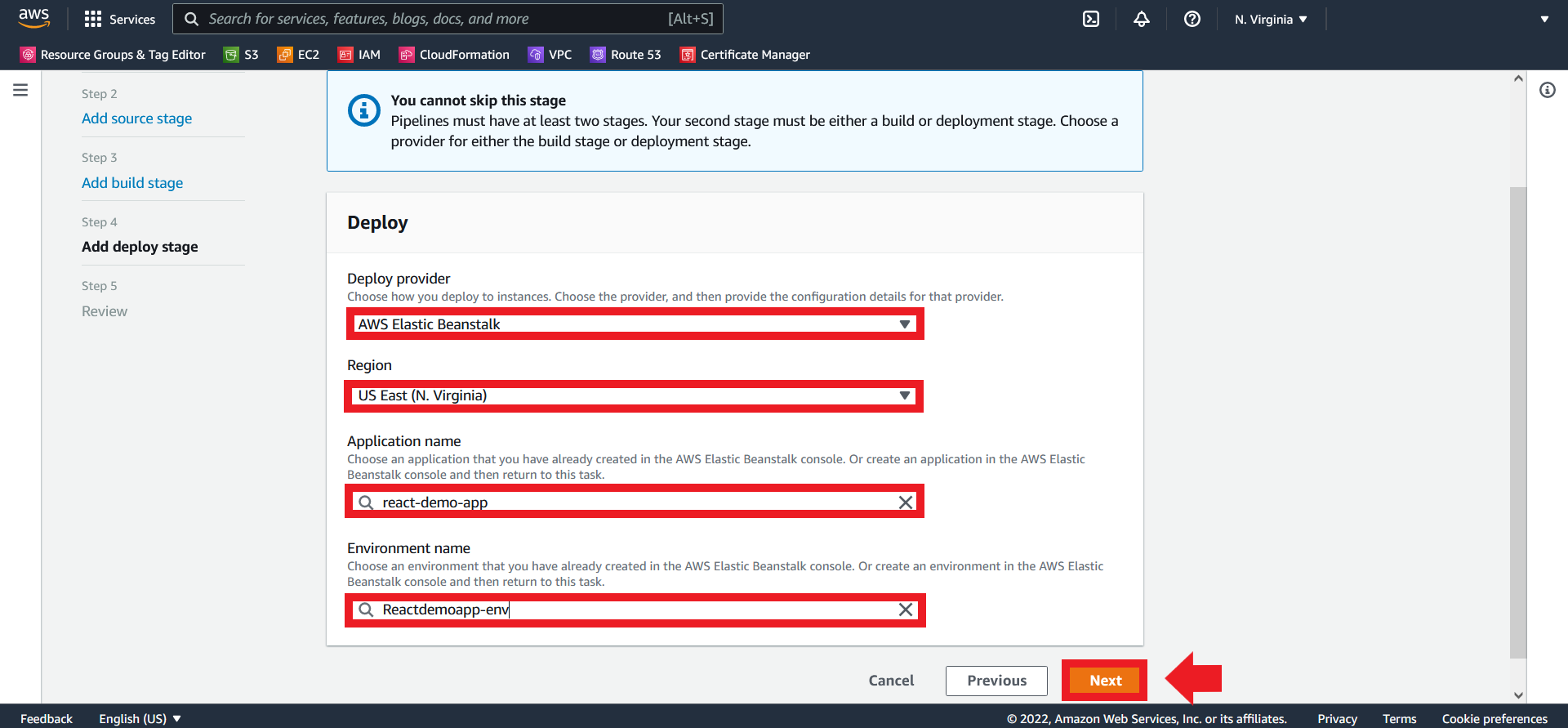This screenshot has width=1568, height=728.
Task: Focus the AWS search bar
Action: click(x=448, y=19)
